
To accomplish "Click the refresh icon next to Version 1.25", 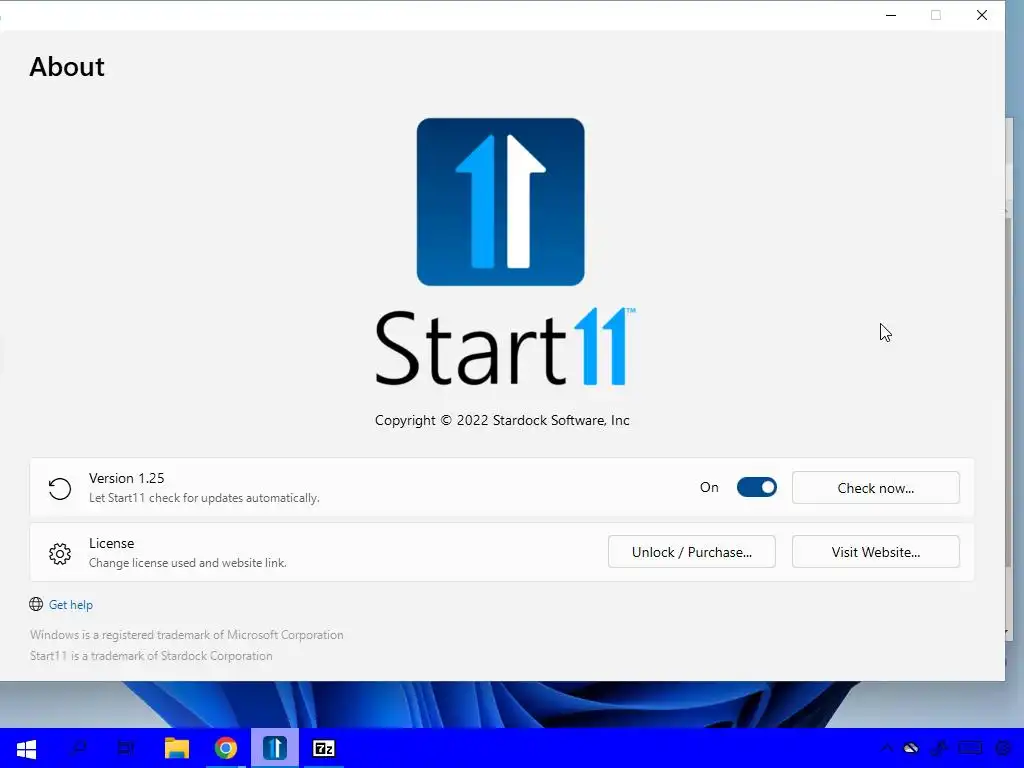I will pyautogui.click(x=59, y=488).
